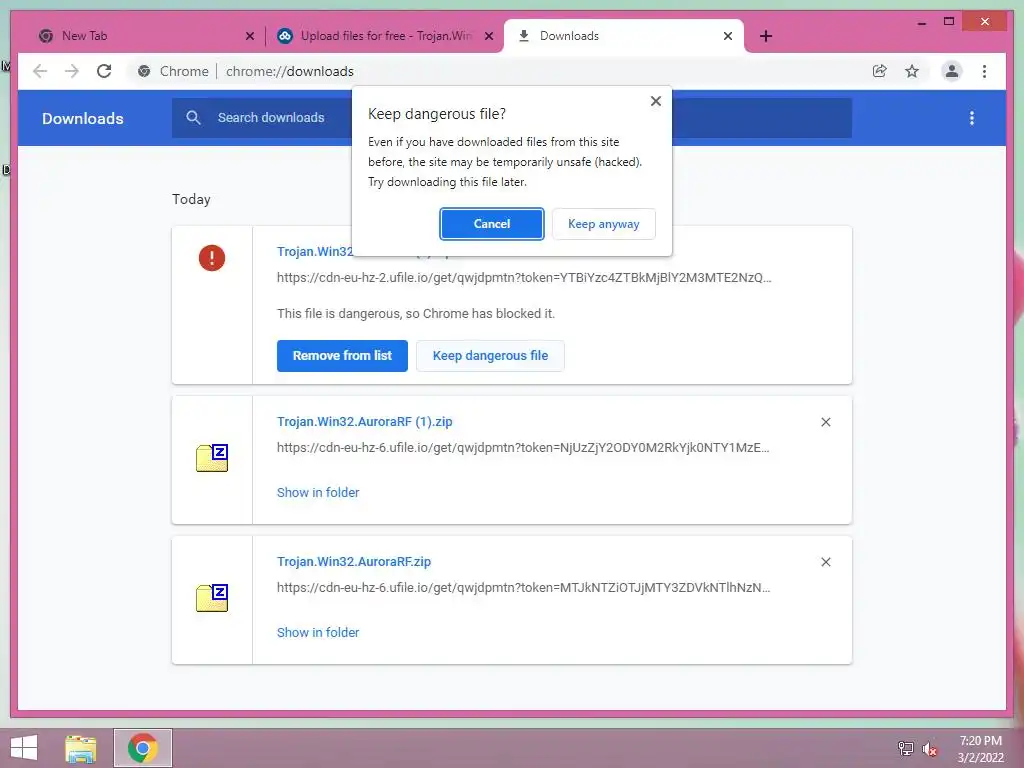
Task: Open the Chrome profile avatar
Action: coord(952,71)
